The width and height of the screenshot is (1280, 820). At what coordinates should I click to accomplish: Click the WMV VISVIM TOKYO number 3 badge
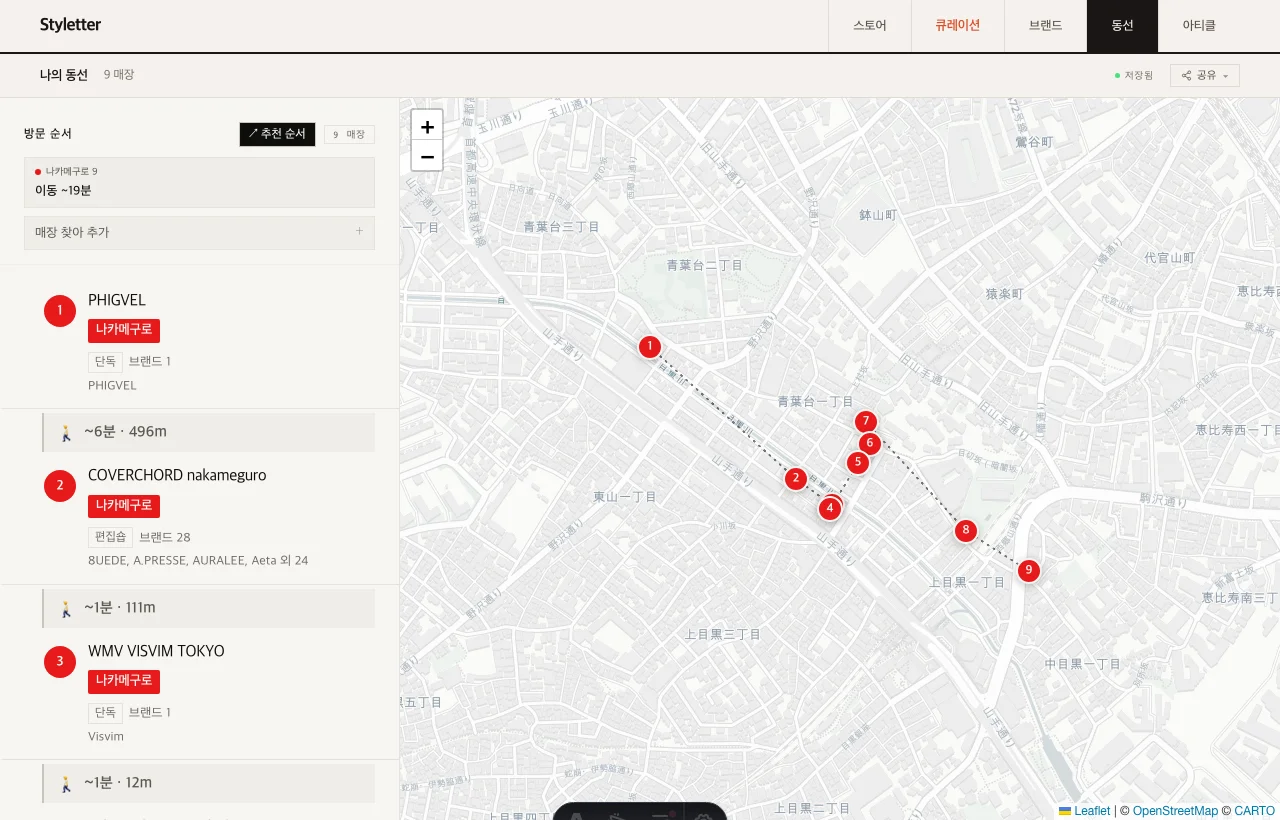[x=60, y=662]
